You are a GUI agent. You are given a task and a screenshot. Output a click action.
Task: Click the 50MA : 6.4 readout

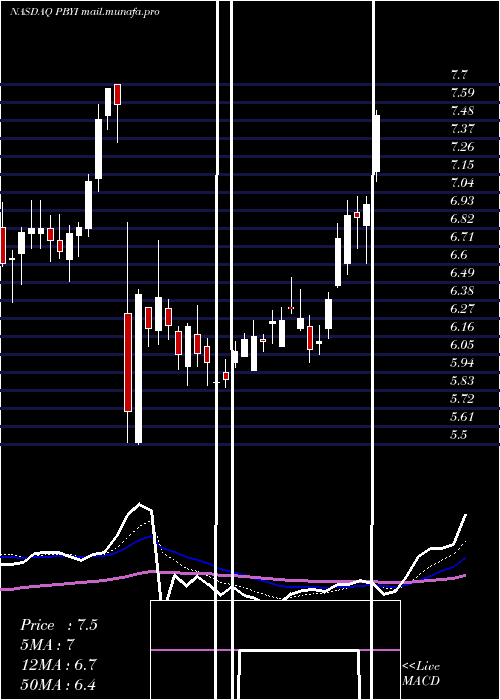(59, 684)
